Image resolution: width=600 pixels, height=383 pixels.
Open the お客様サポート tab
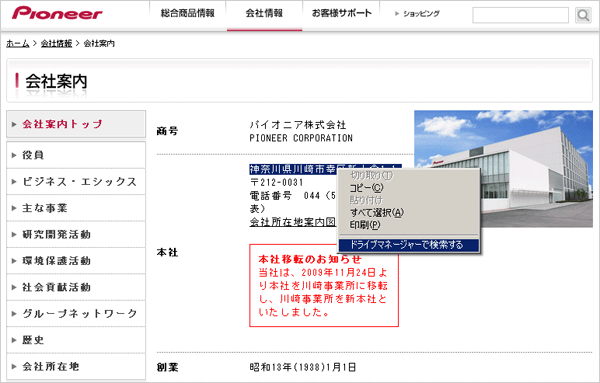click(x=341, y=13)
